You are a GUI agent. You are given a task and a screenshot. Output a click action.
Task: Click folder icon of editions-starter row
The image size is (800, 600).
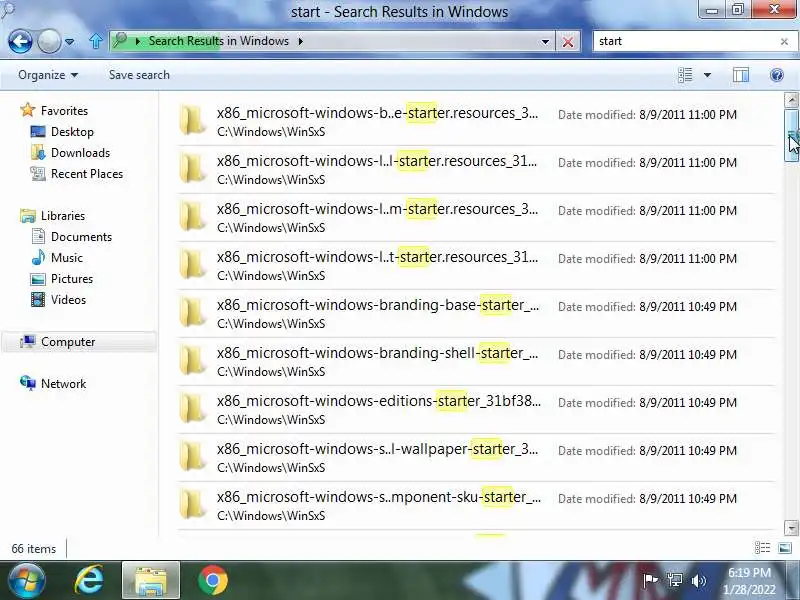tap(192, 408)
